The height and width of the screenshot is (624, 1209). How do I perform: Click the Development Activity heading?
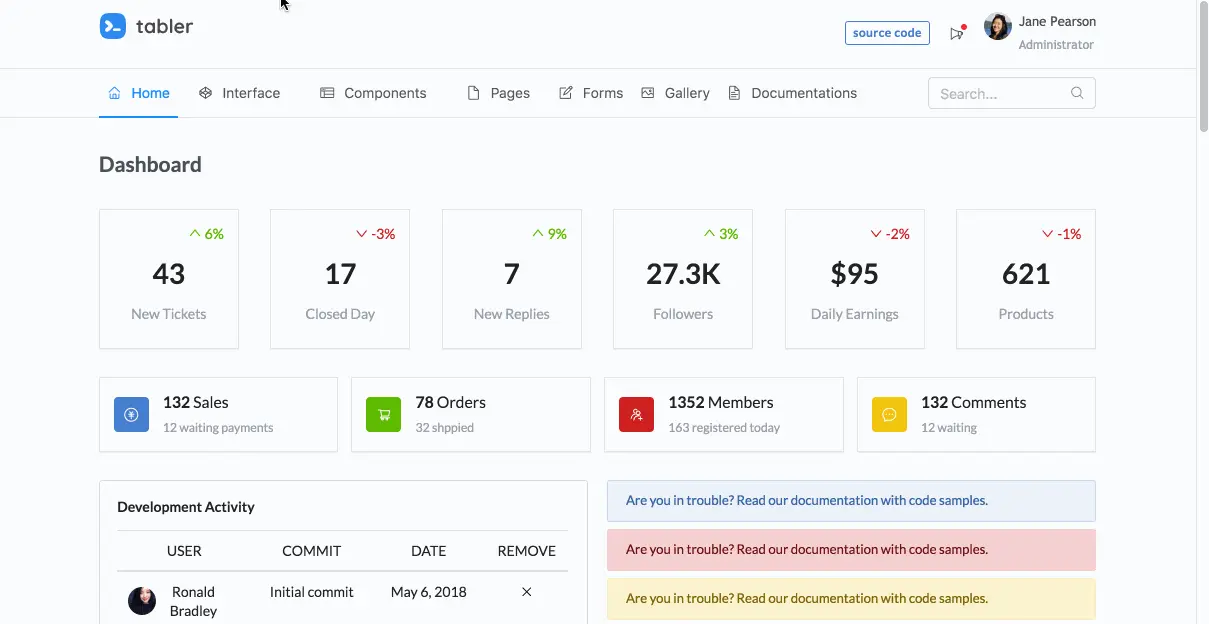click(x=186, y=507)
